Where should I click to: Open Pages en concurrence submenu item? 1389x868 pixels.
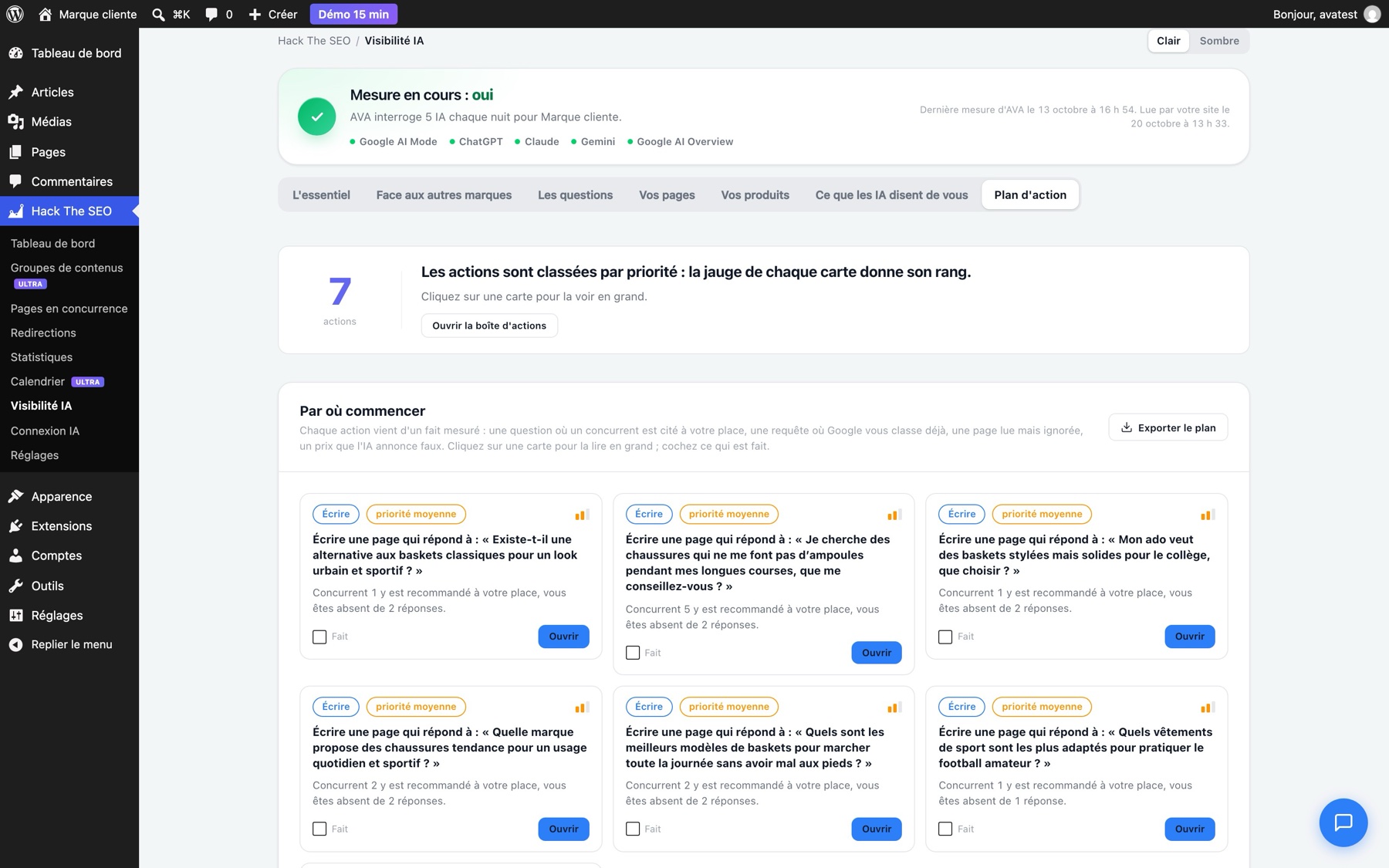tap(69, 309)
